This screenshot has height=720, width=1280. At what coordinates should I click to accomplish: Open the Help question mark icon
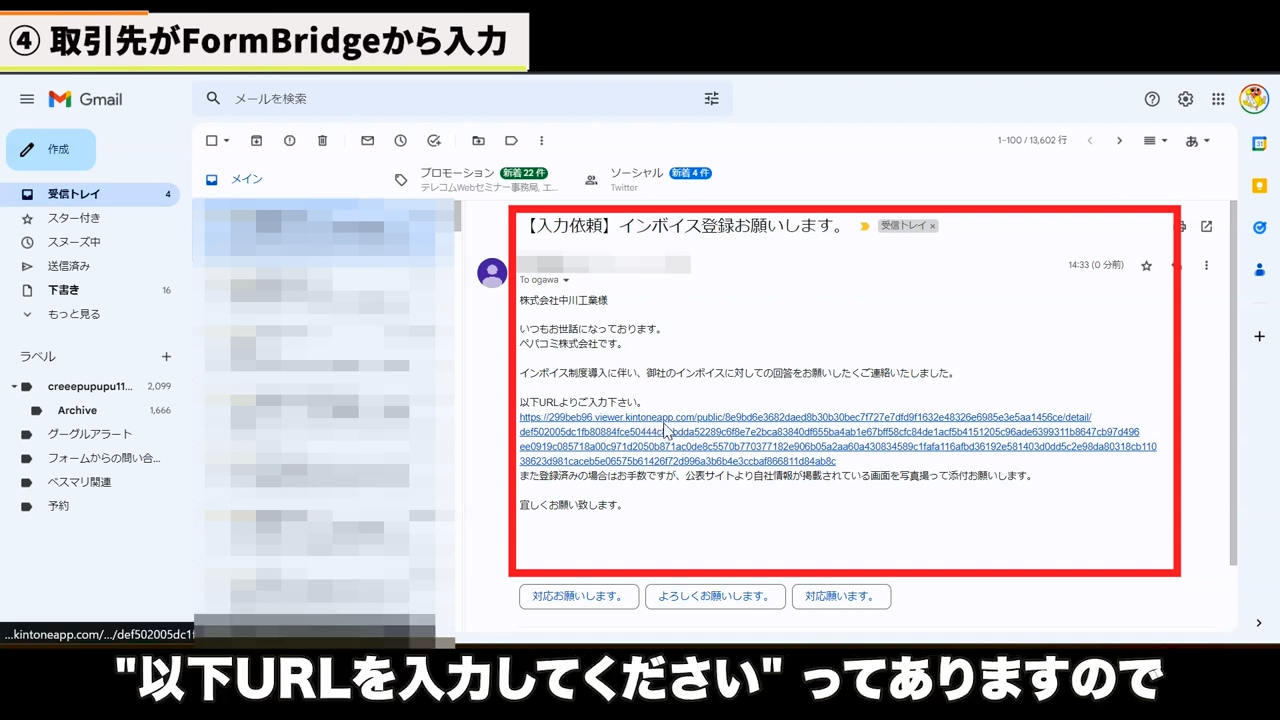1152,99
